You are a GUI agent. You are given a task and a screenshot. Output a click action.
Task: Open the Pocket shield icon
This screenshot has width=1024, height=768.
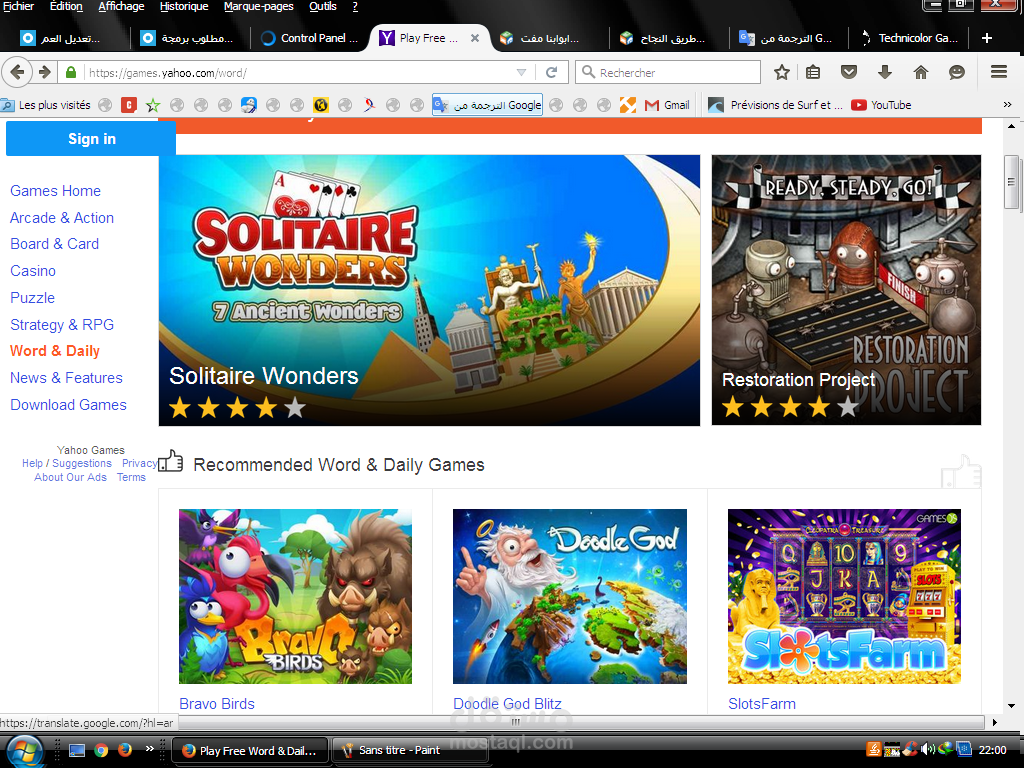point(848,72)
